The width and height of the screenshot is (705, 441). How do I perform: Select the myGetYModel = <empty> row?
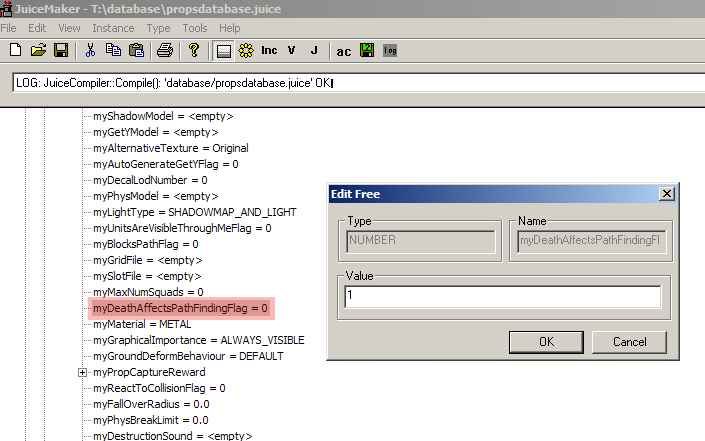coord(156,132)
